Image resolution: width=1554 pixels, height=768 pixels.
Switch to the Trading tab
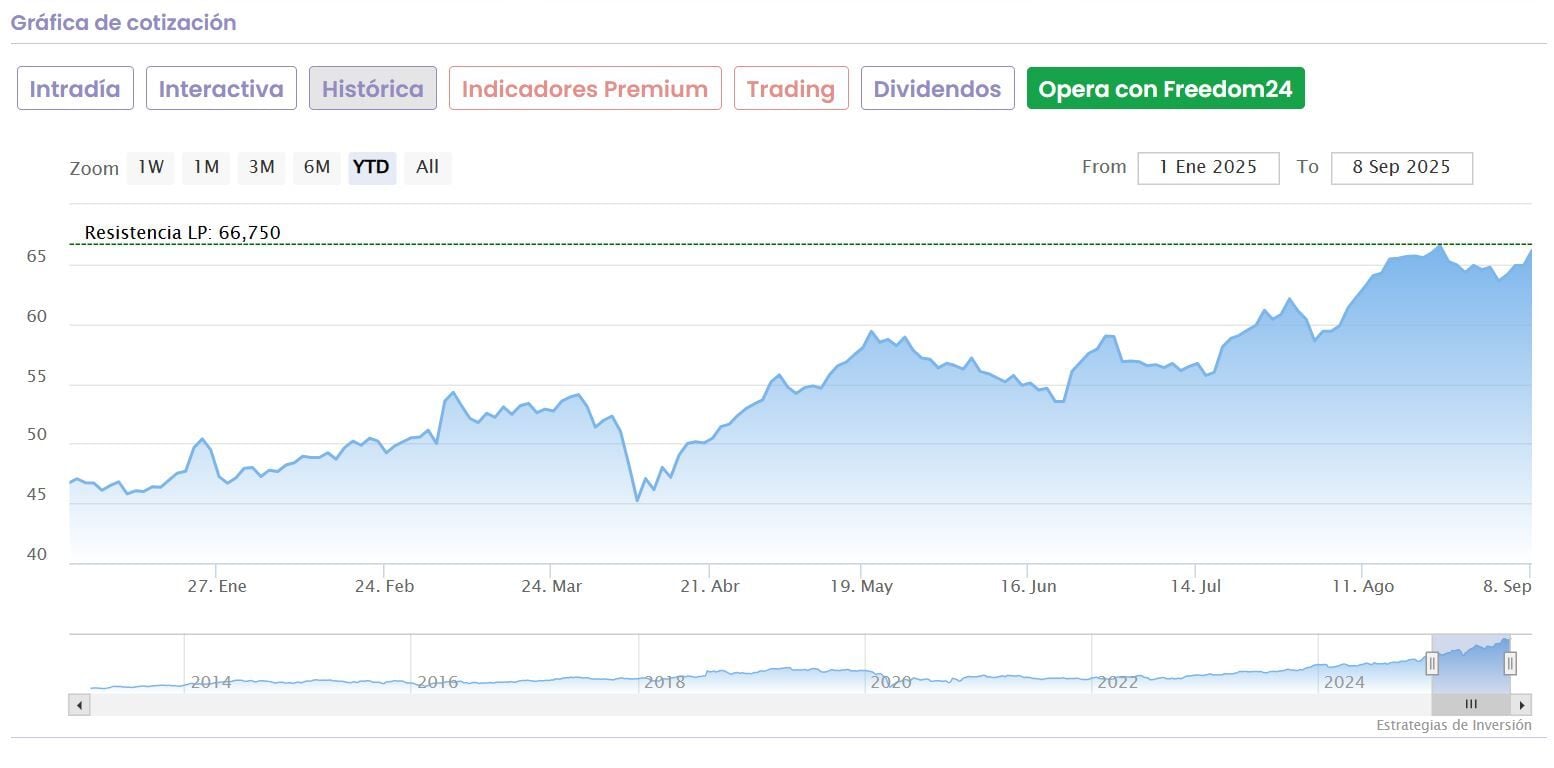(791, 89)
